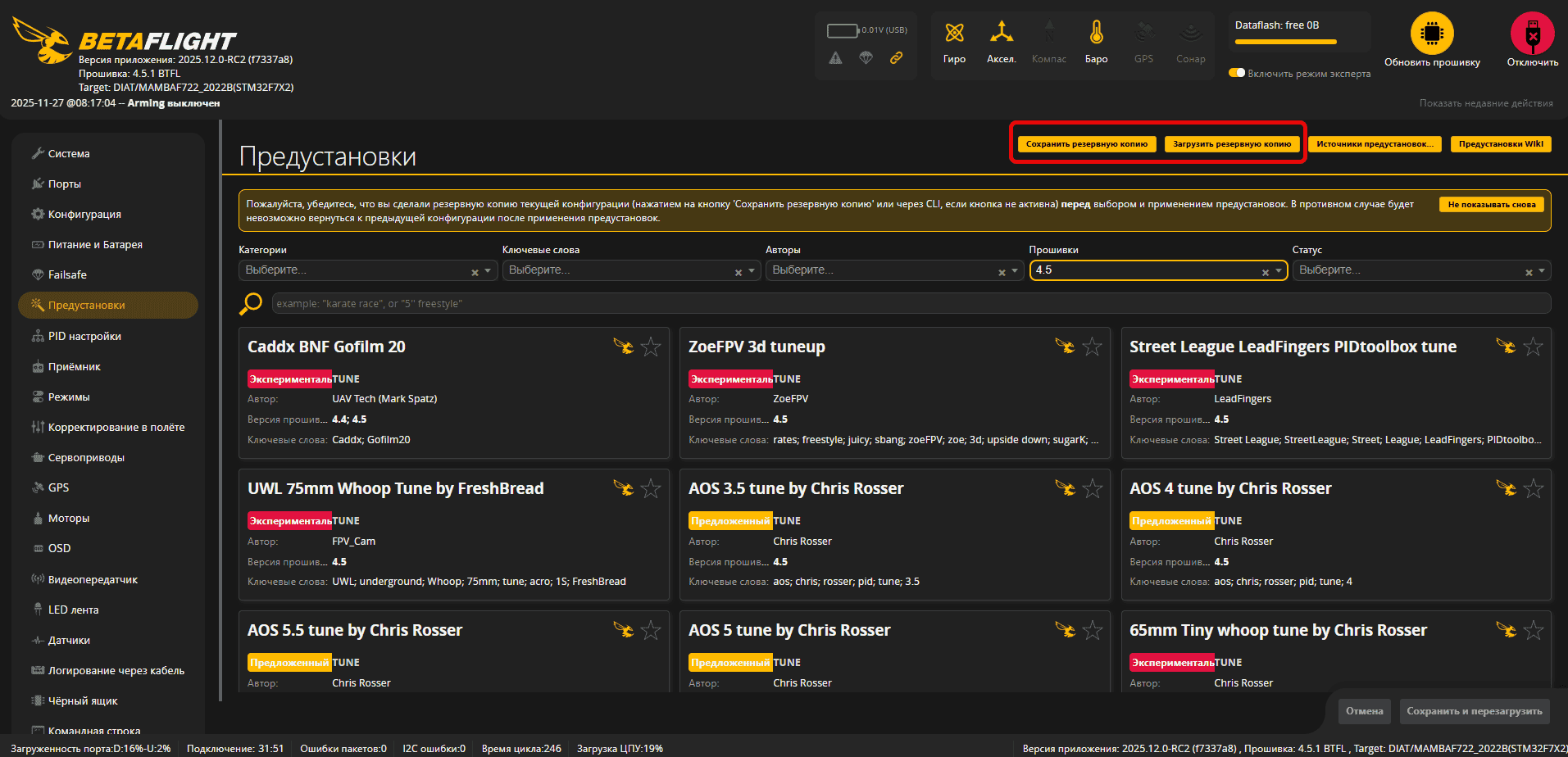Click the preset keyword search field
Screen dimensions: 1568x757
[574, 303]
